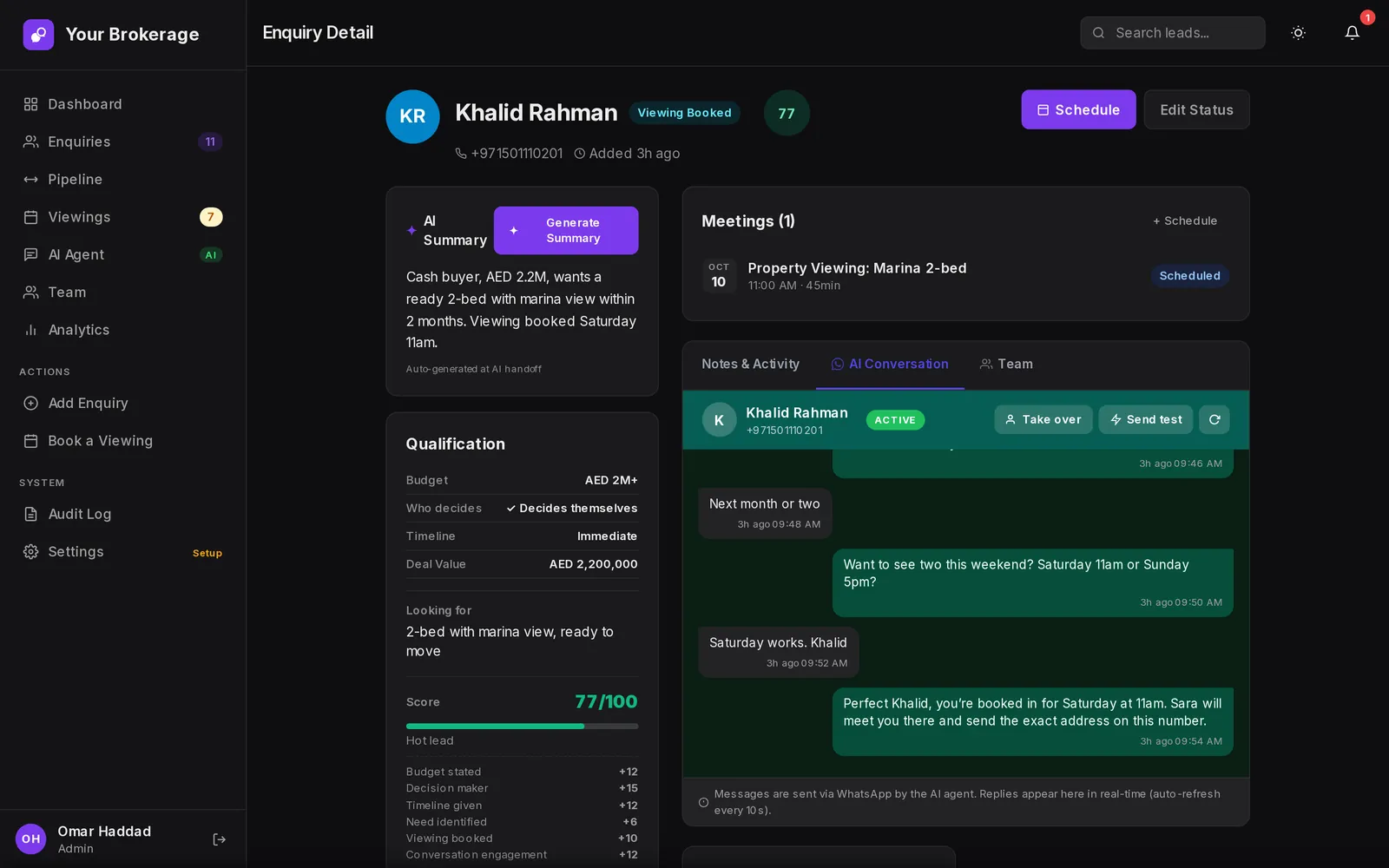Image resolution: width=1389 pixels, height=868 pixels.
Task: Click the Omar Haddad OH avatar
Action: (x=31, y=839)
